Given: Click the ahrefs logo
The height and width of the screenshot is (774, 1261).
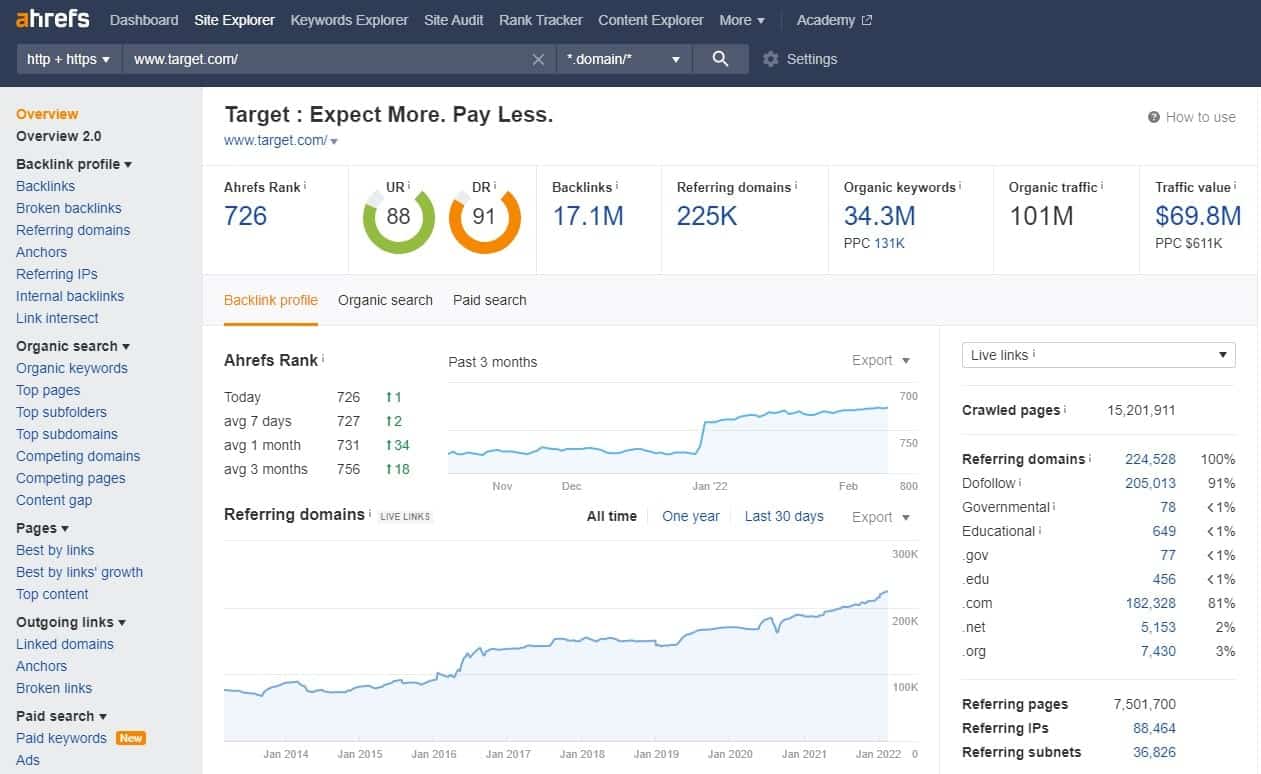Looking at the screenshot, I should [x=51, y=18].
